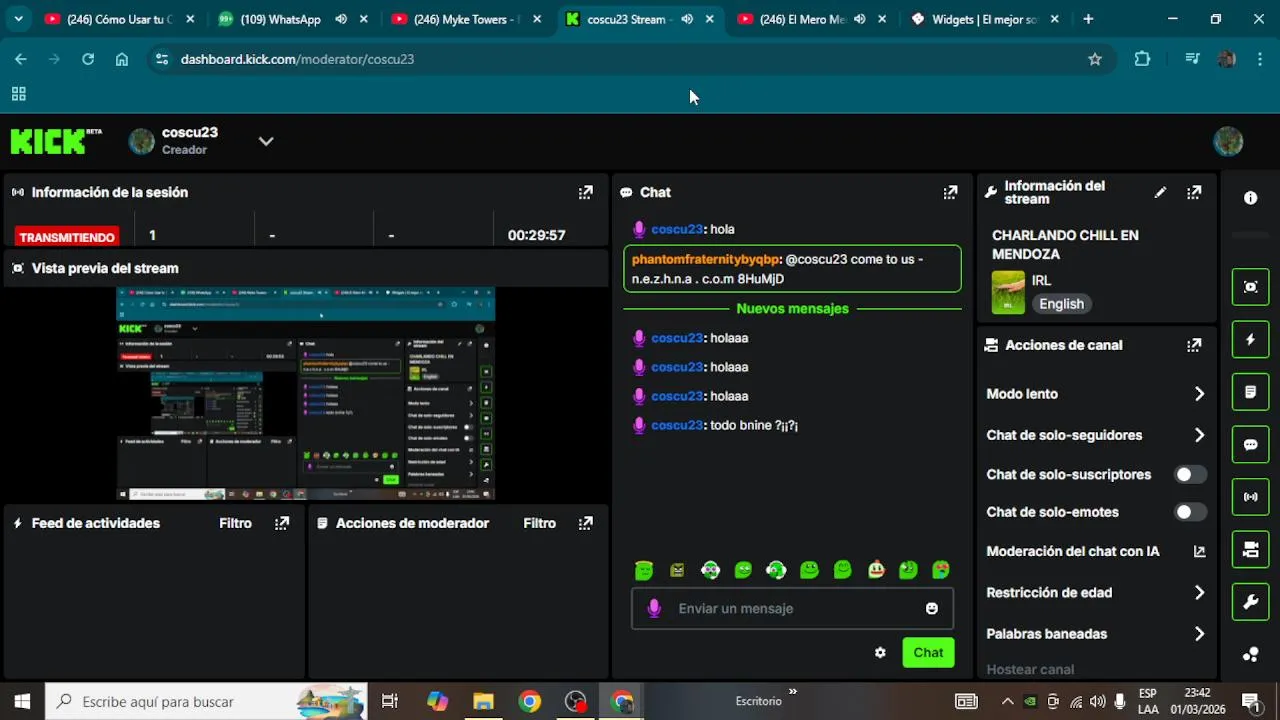Expand the coscu23 channel selector chevron
Viewport: 1280px width, 720px height.
(x=266, y=141)
